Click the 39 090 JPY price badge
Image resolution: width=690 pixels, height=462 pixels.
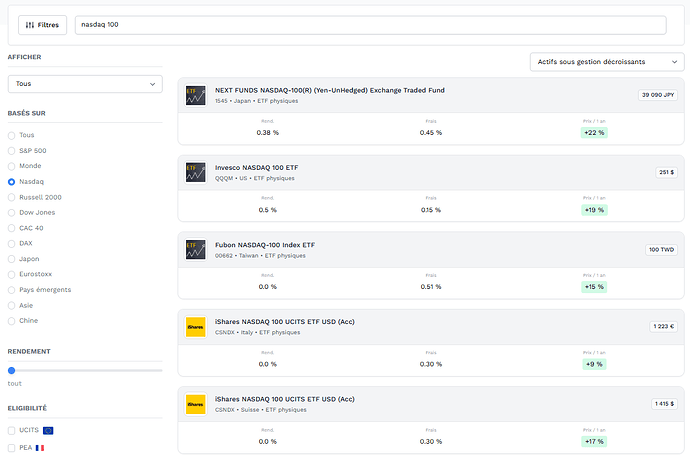pyautogui.click(x=658, y=95)
